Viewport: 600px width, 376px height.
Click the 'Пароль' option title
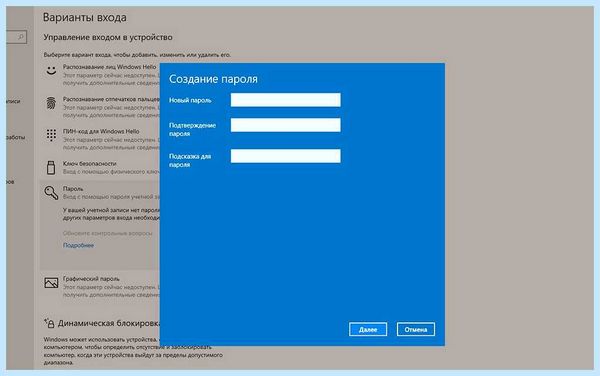click(x=73, y=189)
